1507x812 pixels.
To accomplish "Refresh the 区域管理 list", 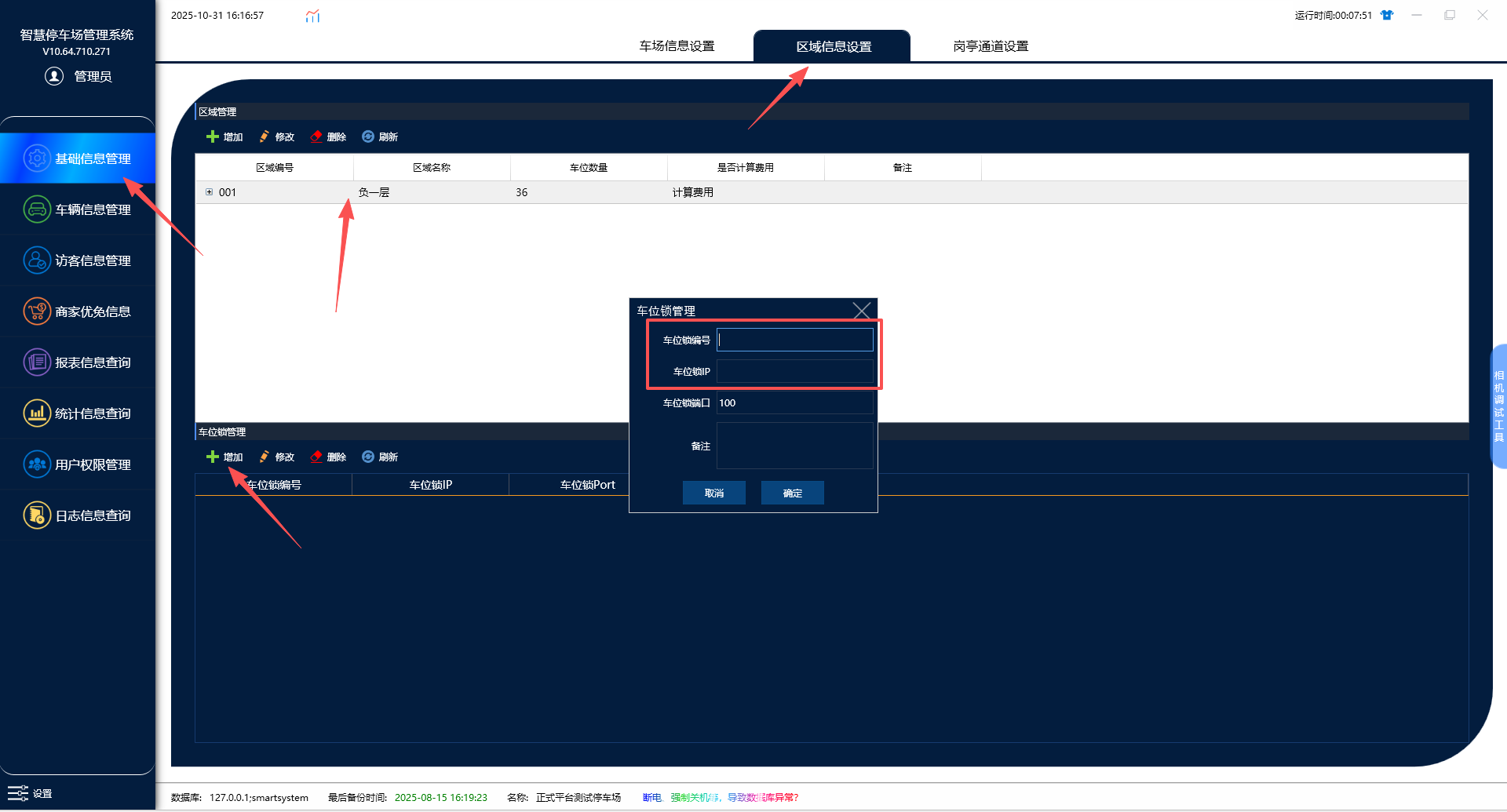I will [x=380, y=137].
